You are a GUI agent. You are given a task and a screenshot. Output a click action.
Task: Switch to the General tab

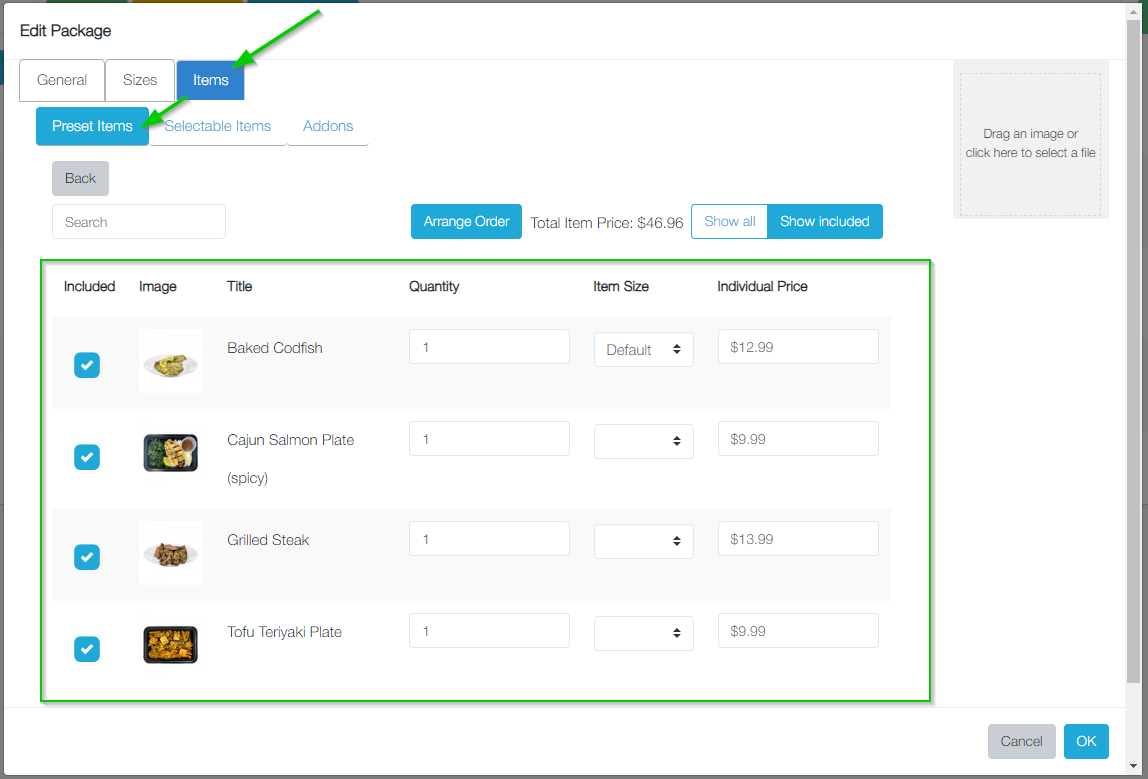pos(62,80)
